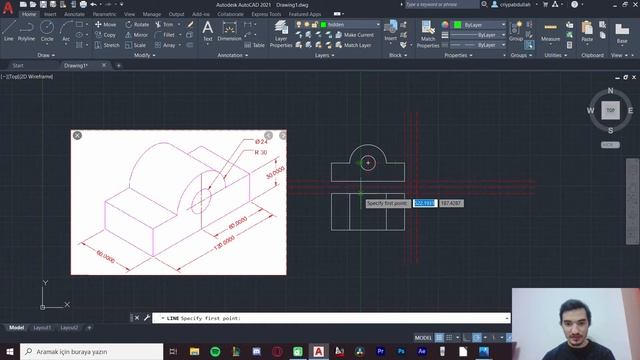The image size is (640, 360).
Task: Click the Stretch command
Action: tap(107, 45)
